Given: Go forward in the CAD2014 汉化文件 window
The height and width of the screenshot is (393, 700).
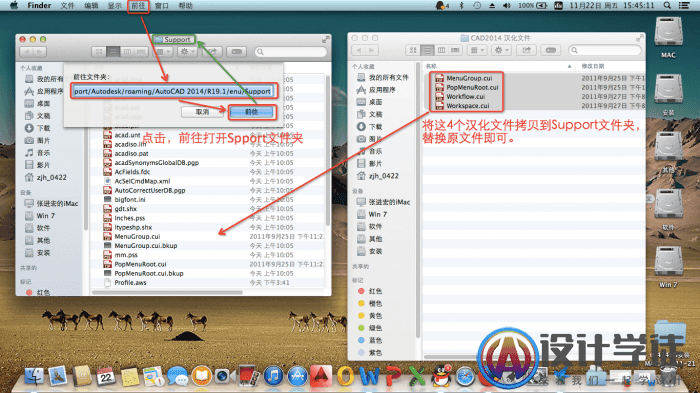Looking at the screenshot, I should [x=371, y=50].
